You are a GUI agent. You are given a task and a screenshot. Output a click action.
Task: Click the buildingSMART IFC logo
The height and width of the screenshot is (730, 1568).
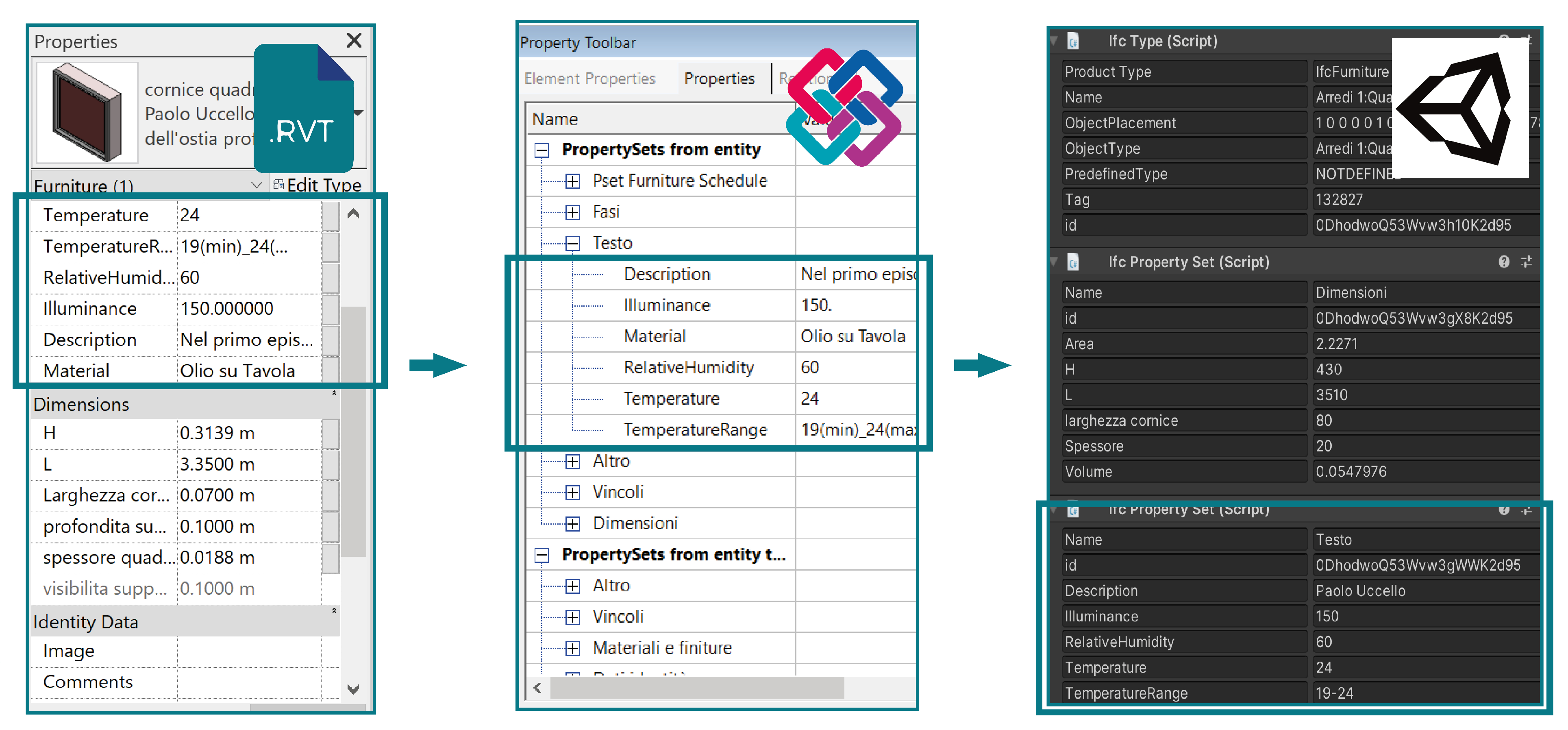coord(844,107)
